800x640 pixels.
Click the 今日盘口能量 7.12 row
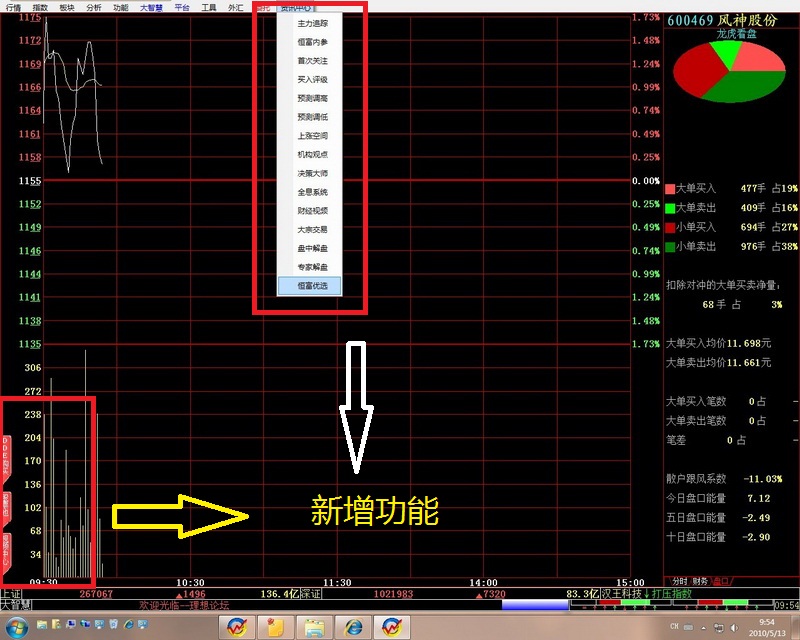click(718, 498)
